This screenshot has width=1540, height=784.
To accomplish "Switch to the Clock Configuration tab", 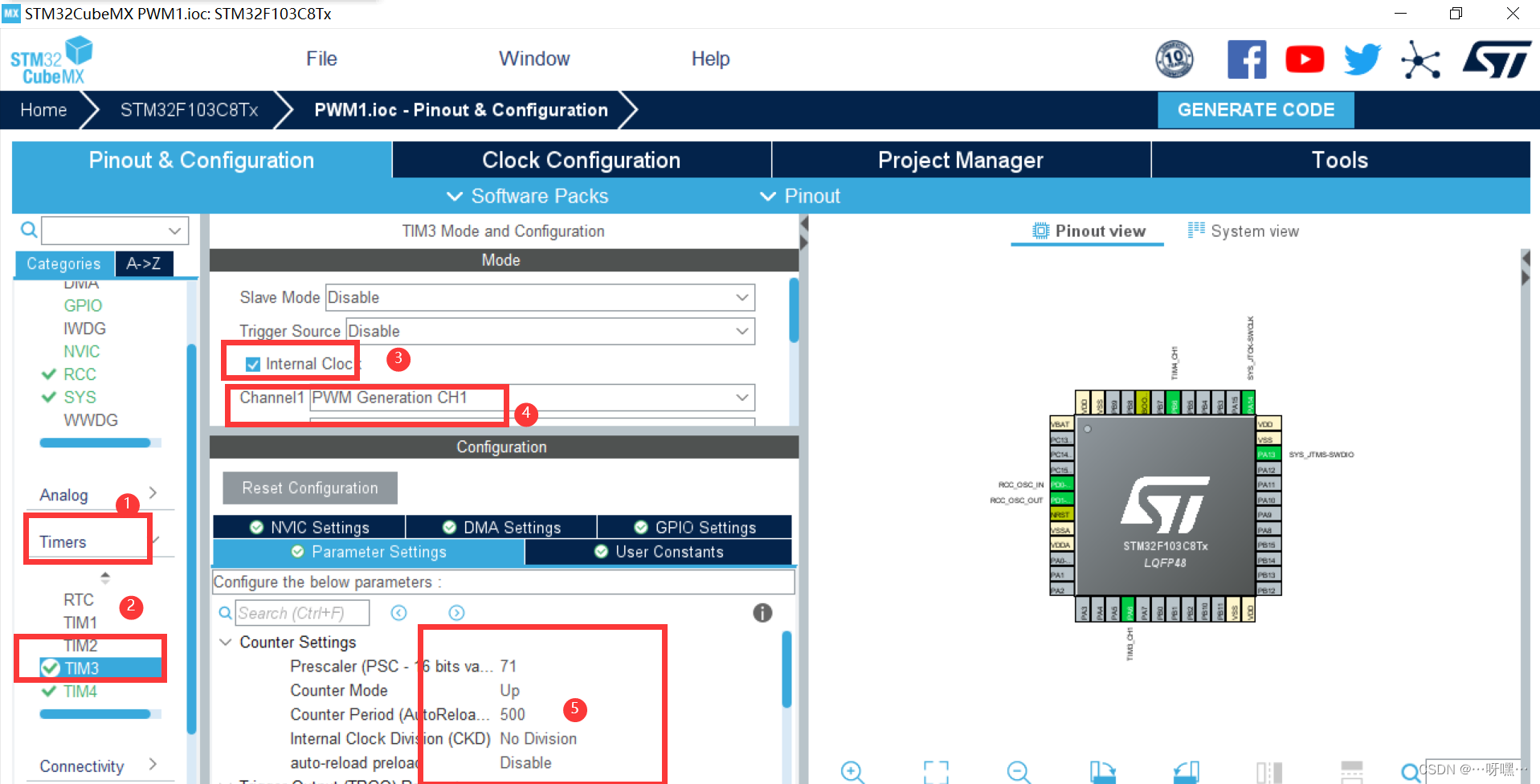I will (580, 160).
